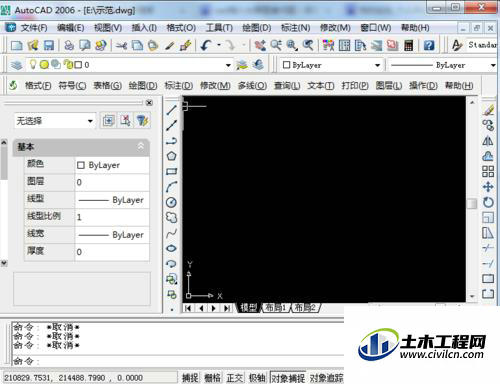Select the Arc draw tool
The height and width of the screenshot is (384, 500).
coord(172,187)
